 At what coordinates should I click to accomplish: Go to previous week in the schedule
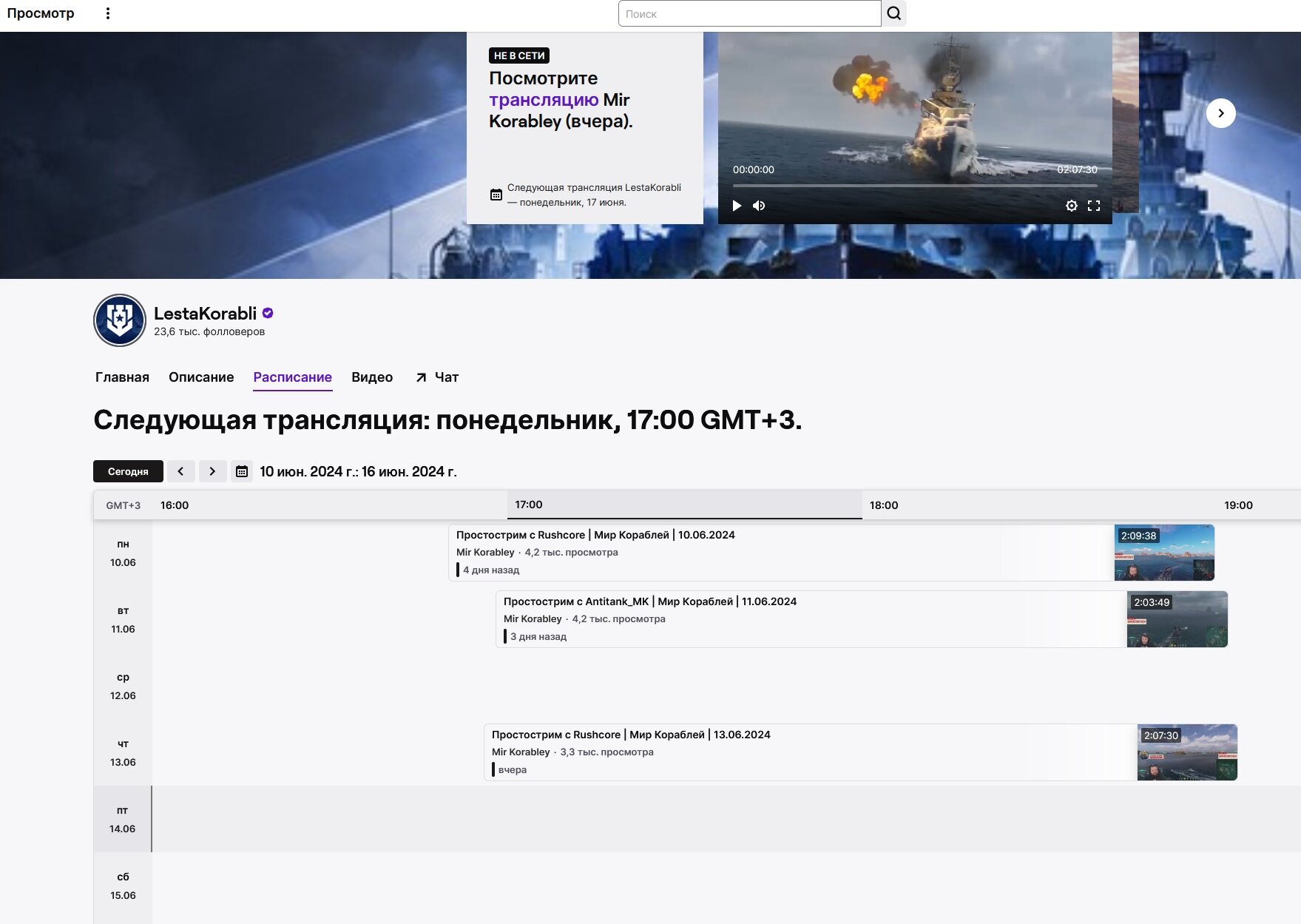coord(180,471)
